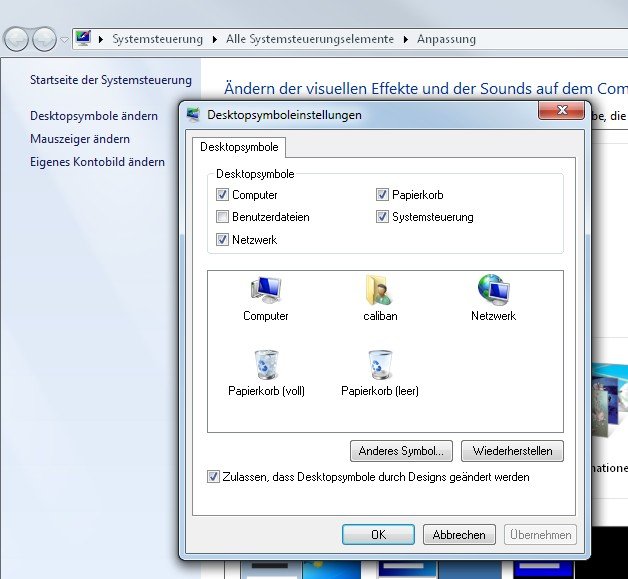Expand the arrow before Anpassung in breadcrumb
Viewport: 628px width, 579px height.
pos(406,39)
